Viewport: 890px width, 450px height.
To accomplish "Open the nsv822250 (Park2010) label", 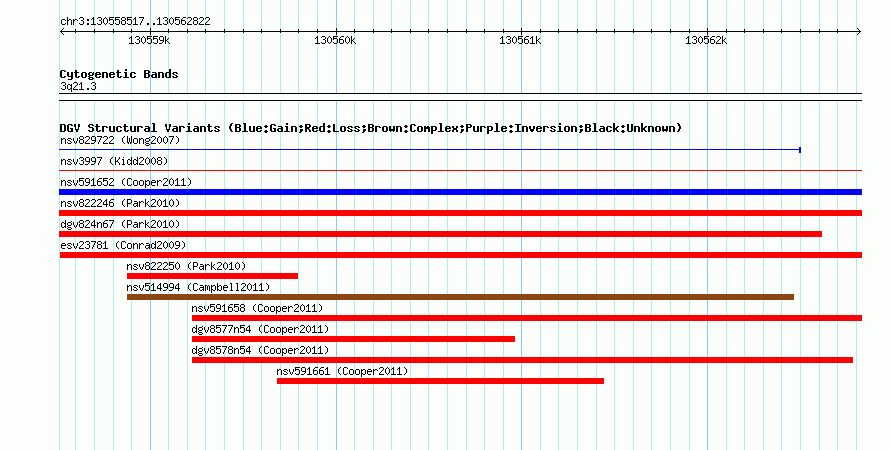I will pos(186,266).
